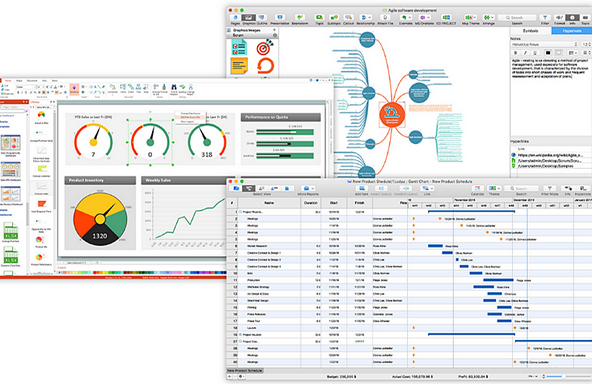The width and height of the screenshot is (592, 384).
Task: Click Product Inventory gauge showing 1320
Action: coord(100,219)
